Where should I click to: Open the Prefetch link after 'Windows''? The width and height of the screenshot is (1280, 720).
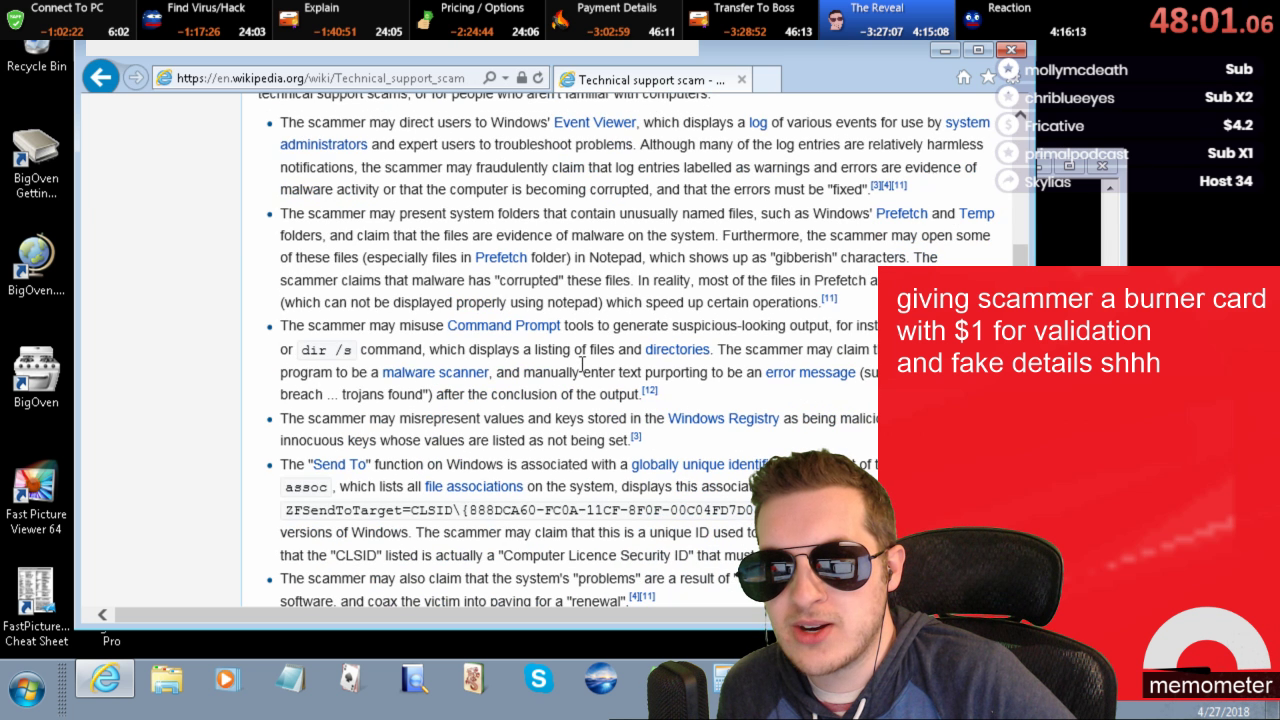[x=902, y=214]
